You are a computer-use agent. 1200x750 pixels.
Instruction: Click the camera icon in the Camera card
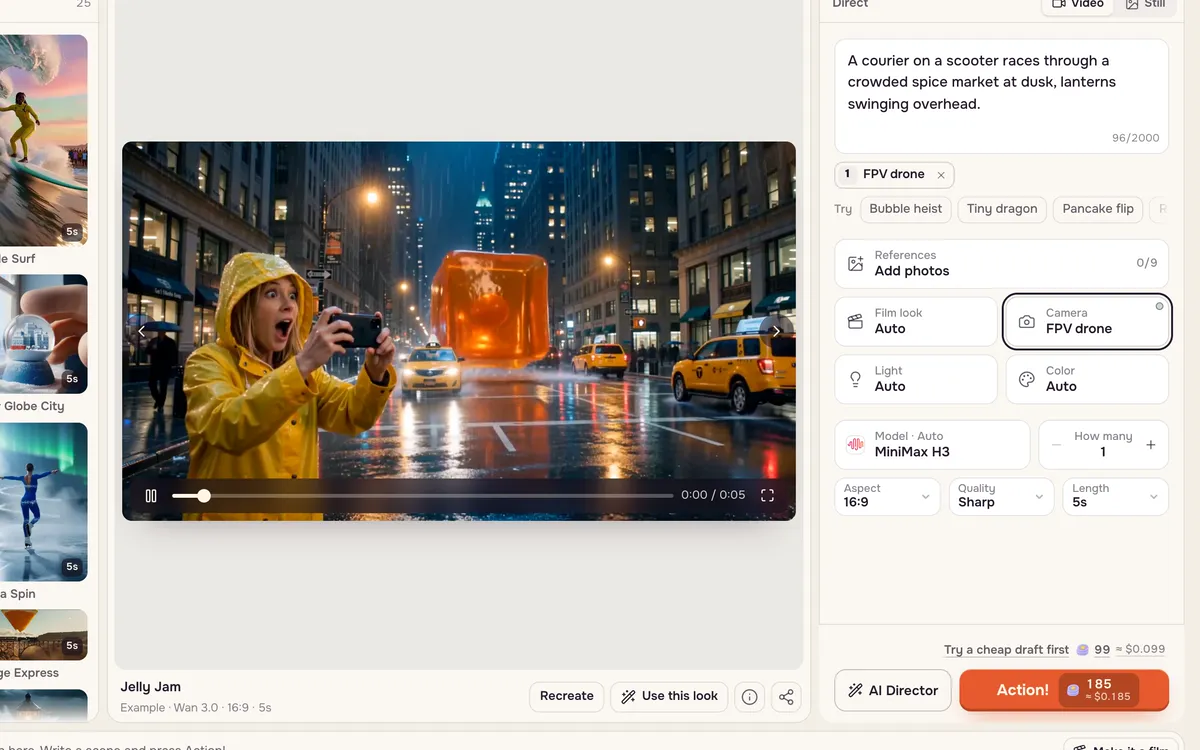point(1027,322)
